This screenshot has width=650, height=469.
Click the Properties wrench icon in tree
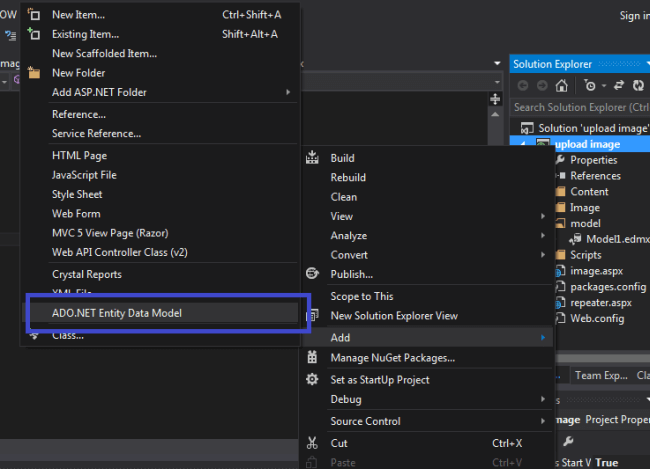coord(560,160)
